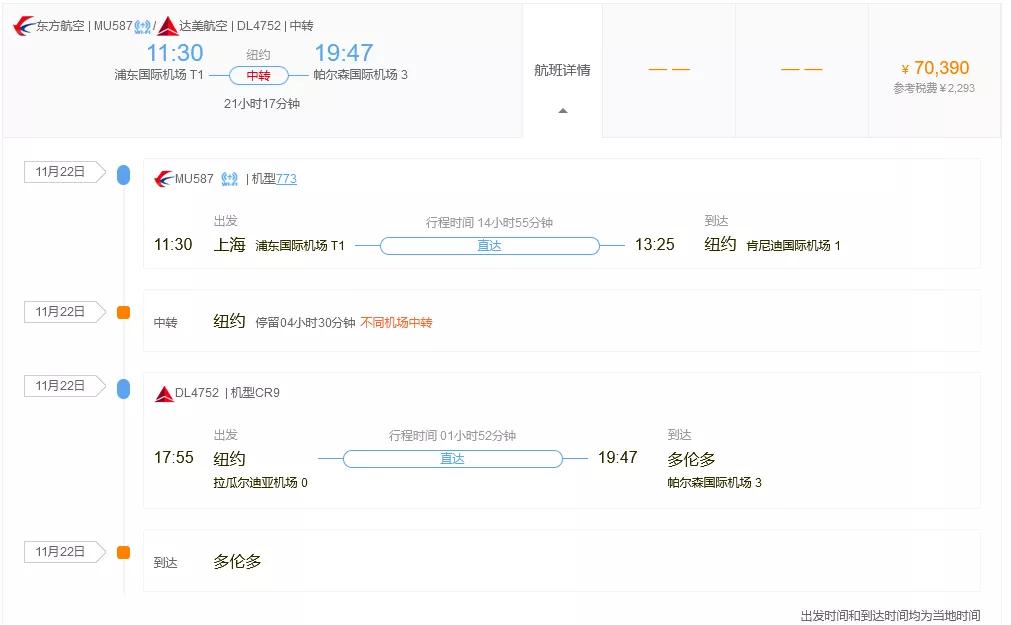Image resolution: width=1011 pixels, height=625 pixels.
Task: Click the blue timeline dot beside the DL4752 segment
Action: [123, 387]
